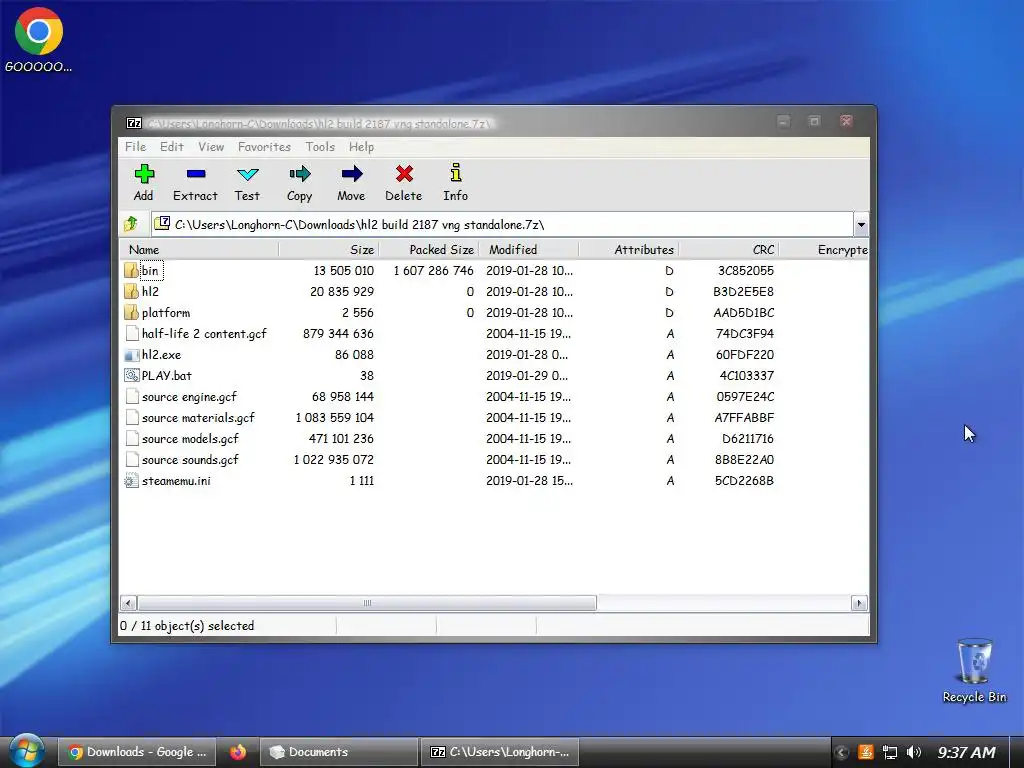Viewport: 1024px width, 768px height.
Task: Click horizontal scrollbar right arrow
Action: (859, 603)
